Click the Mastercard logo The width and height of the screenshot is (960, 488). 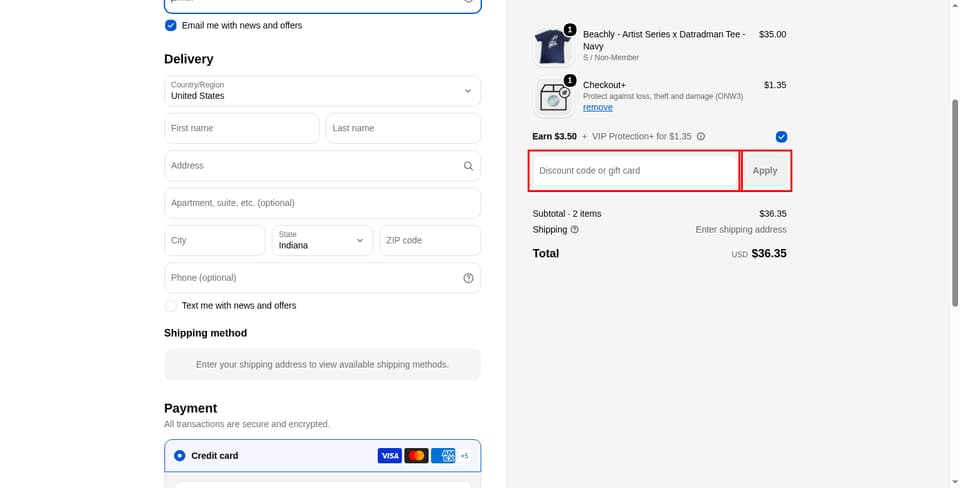(416, 456)
